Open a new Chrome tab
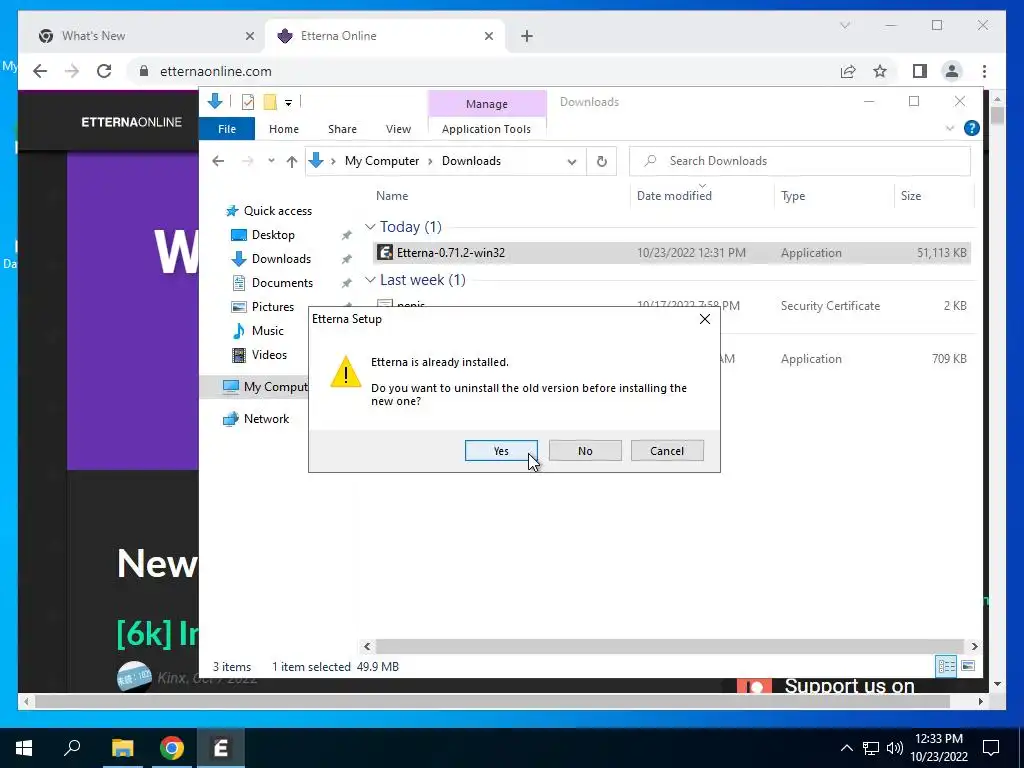 [x=526, y=36]
